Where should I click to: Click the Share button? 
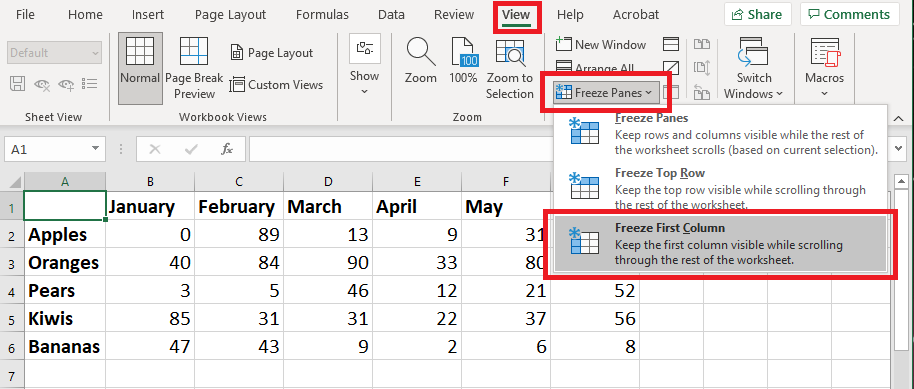coord(757,15)
